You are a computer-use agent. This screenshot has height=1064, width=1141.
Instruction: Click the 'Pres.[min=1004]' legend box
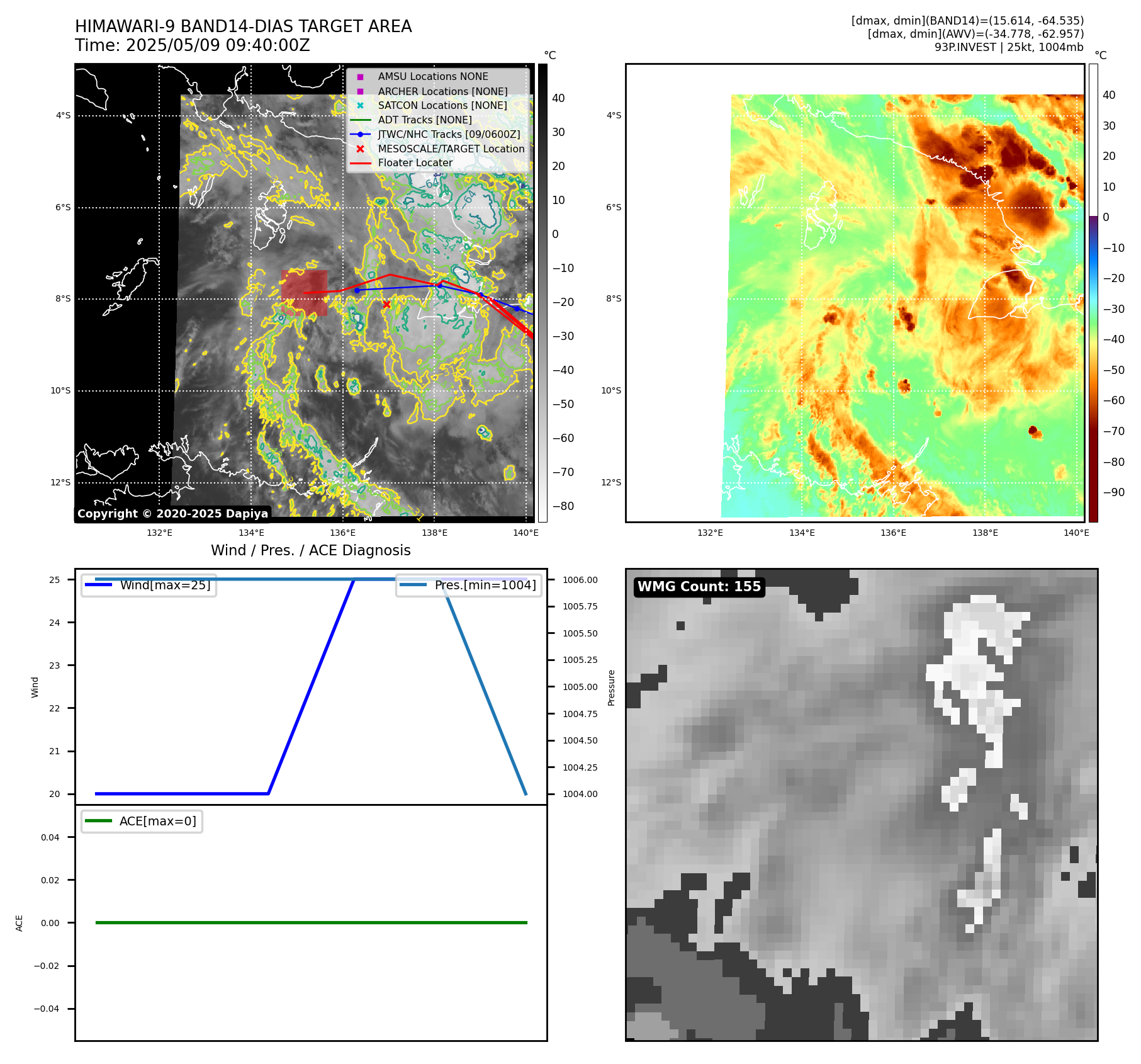pyautogui.click(x=469, y=585)
